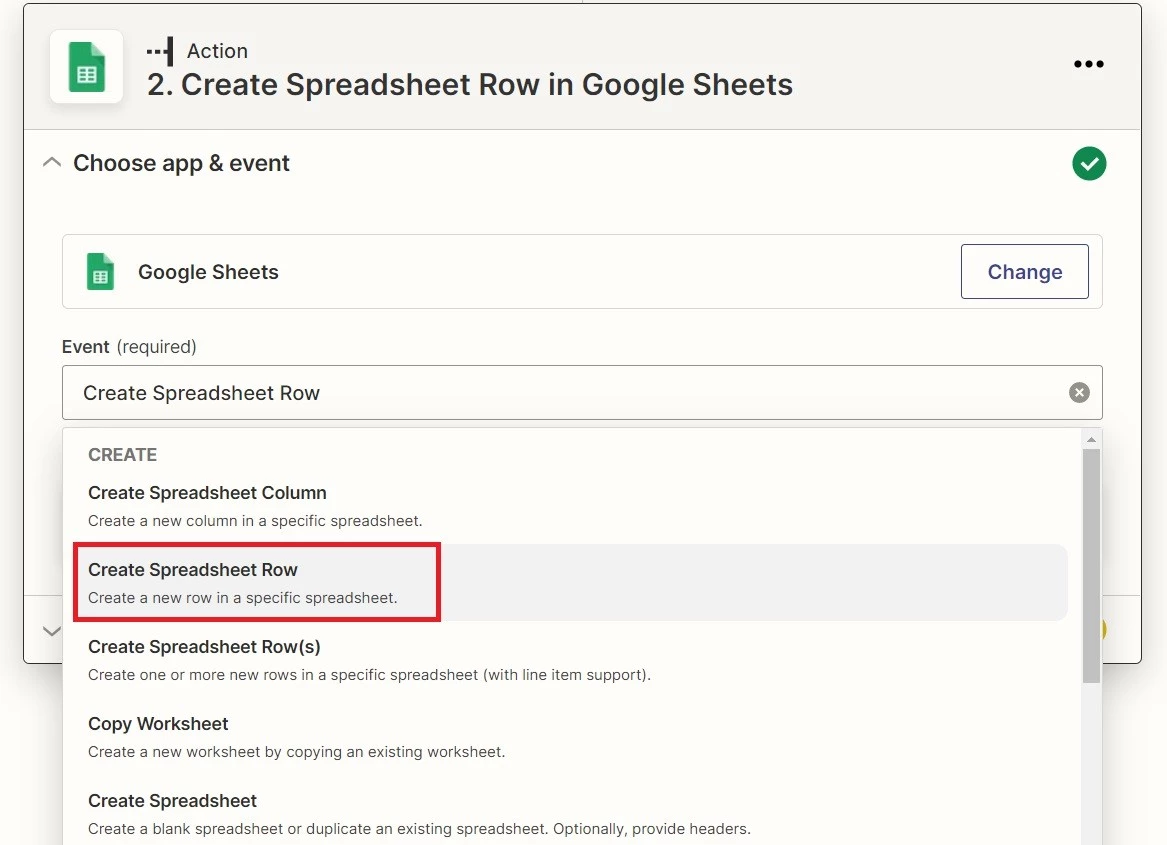Screen dimensions: 1167x845
Task: Click the Event (required) label
Action: pyautogui.click(x=129, y=347)
